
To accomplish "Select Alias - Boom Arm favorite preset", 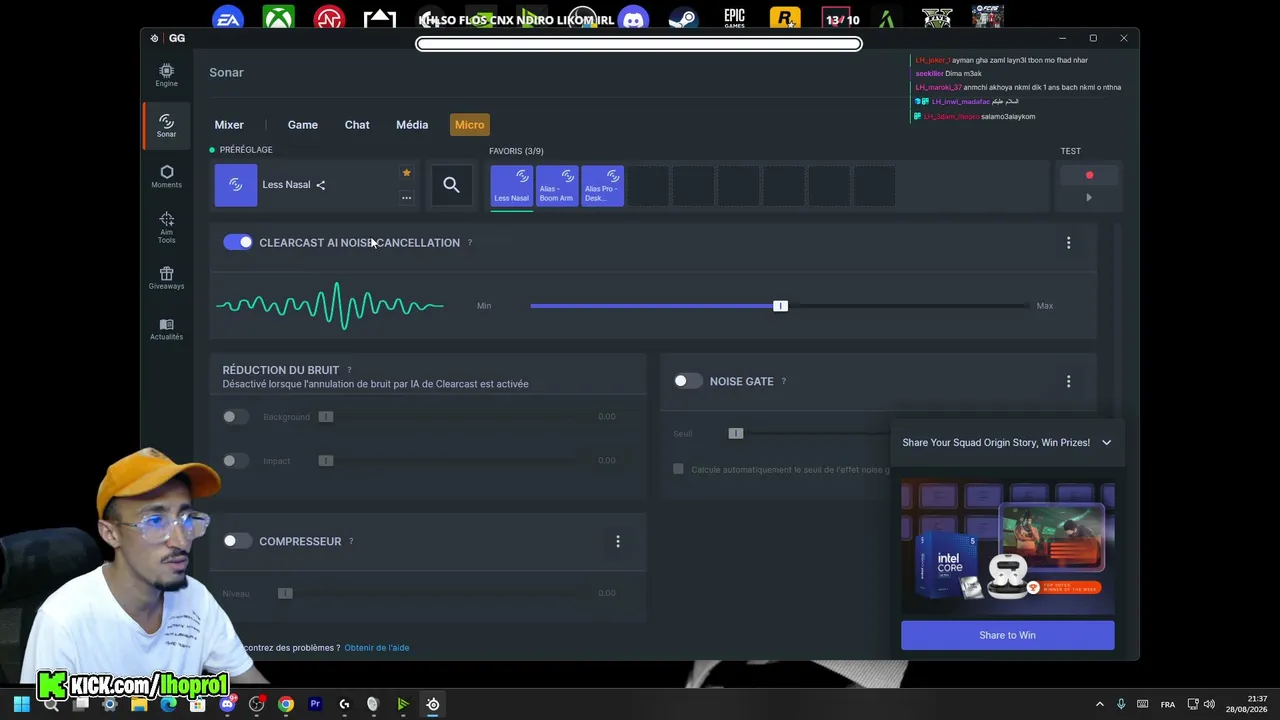I will coord(557,186).
